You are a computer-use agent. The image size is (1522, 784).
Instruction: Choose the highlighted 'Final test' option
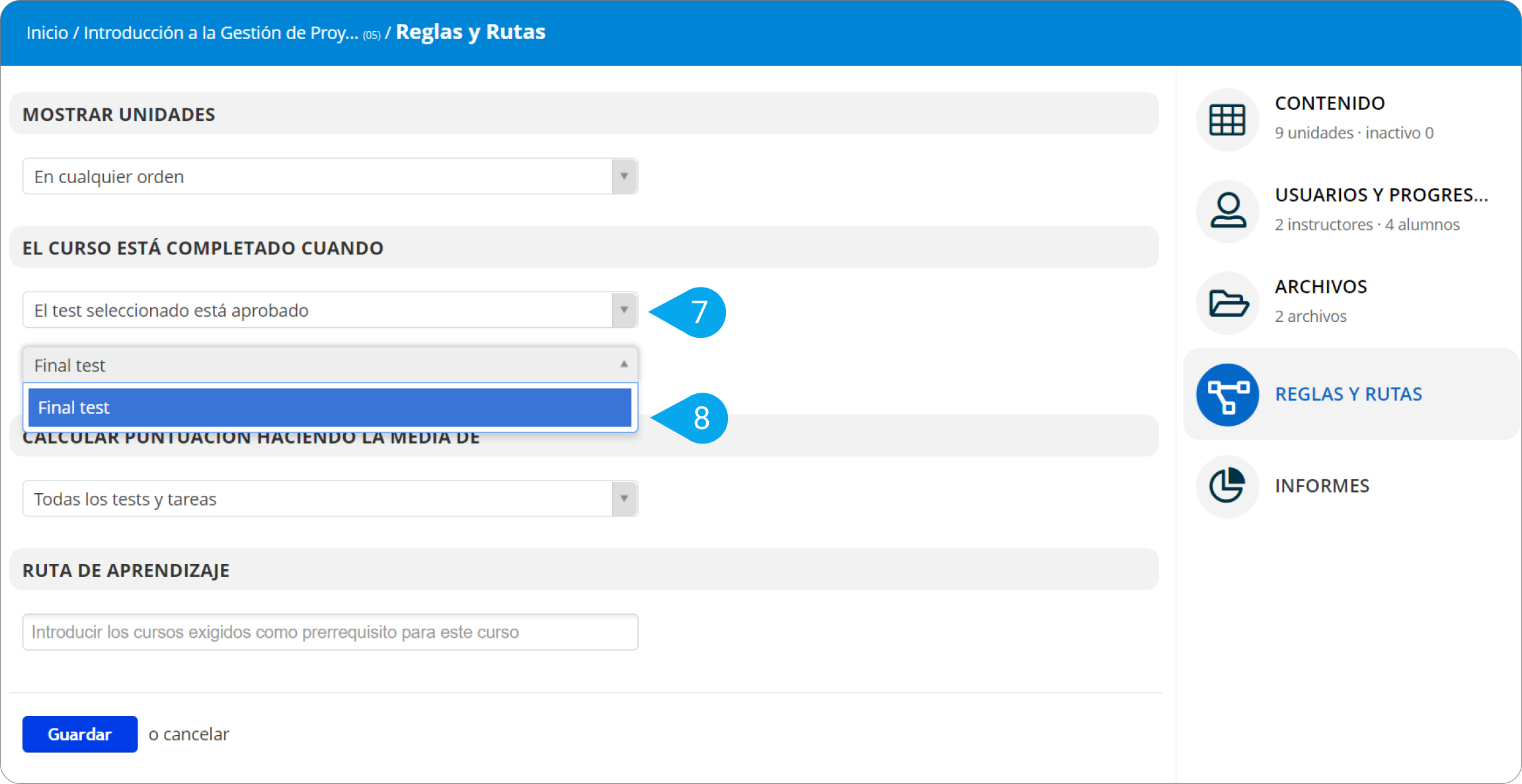tap(329, 407)
